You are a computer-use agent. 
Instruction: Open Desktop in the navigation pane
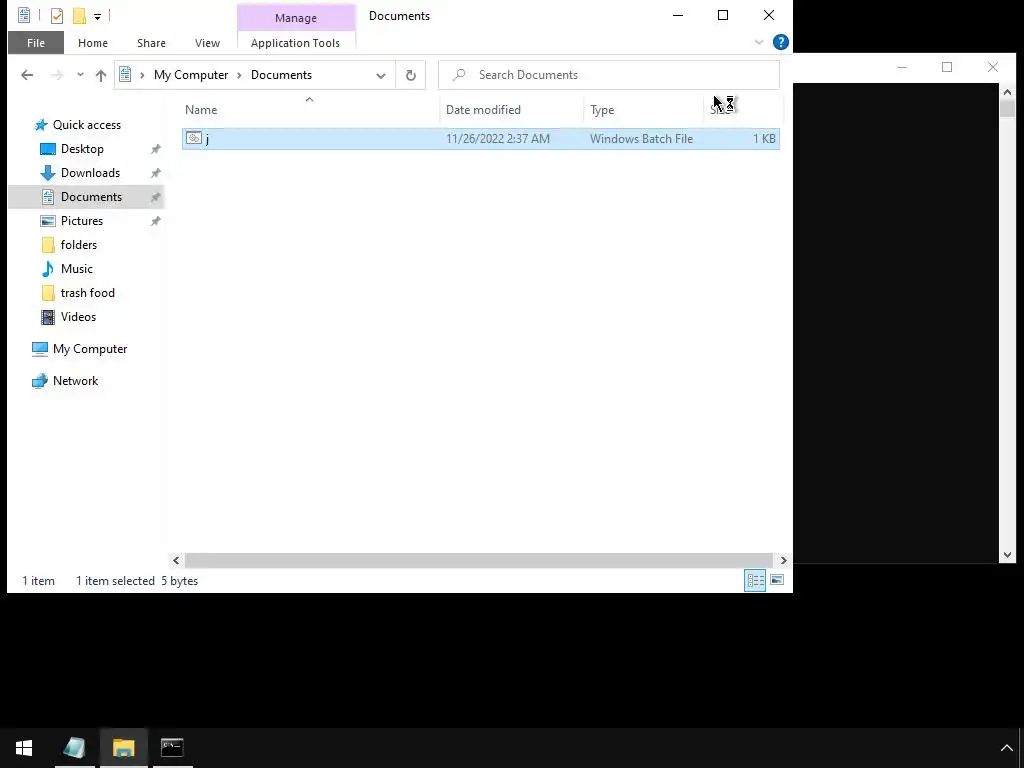[82, 149]
